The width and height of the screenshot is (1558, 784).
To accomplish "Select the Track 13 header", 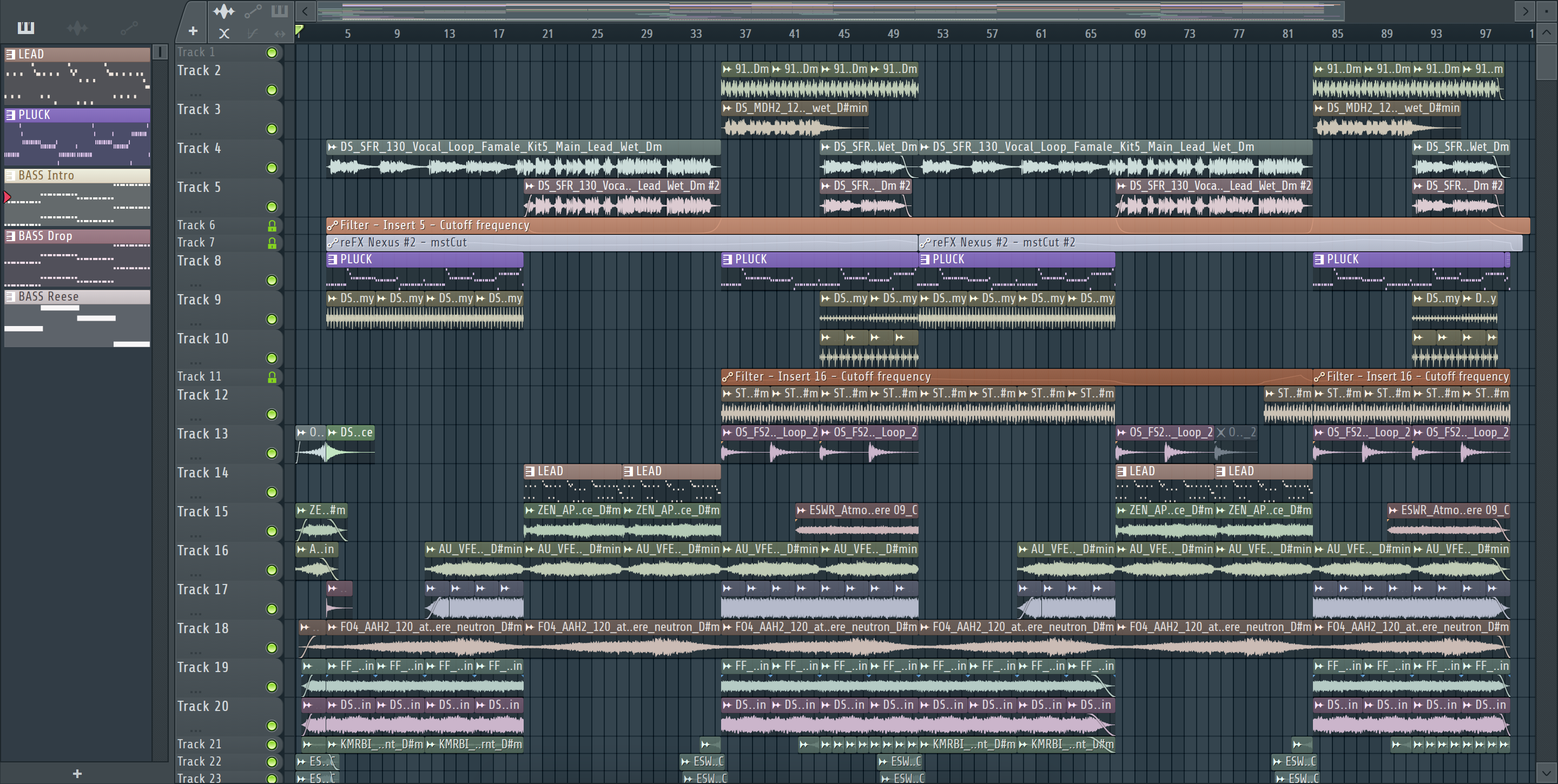I will pyautogui.click(x=229, y=444).
